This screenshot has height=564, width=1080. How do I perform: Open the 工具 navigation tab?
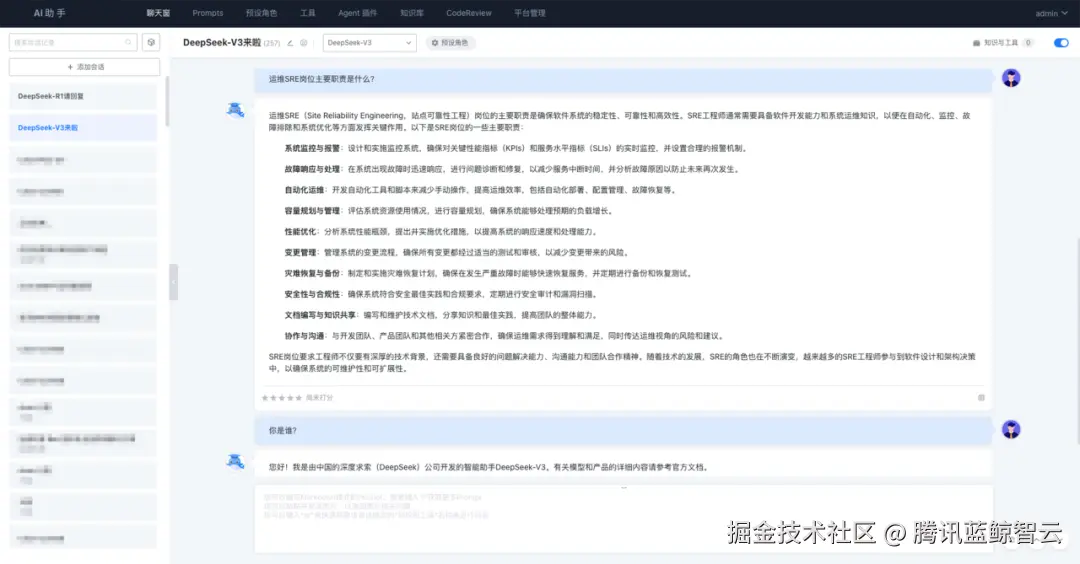(x=307, y=13)
